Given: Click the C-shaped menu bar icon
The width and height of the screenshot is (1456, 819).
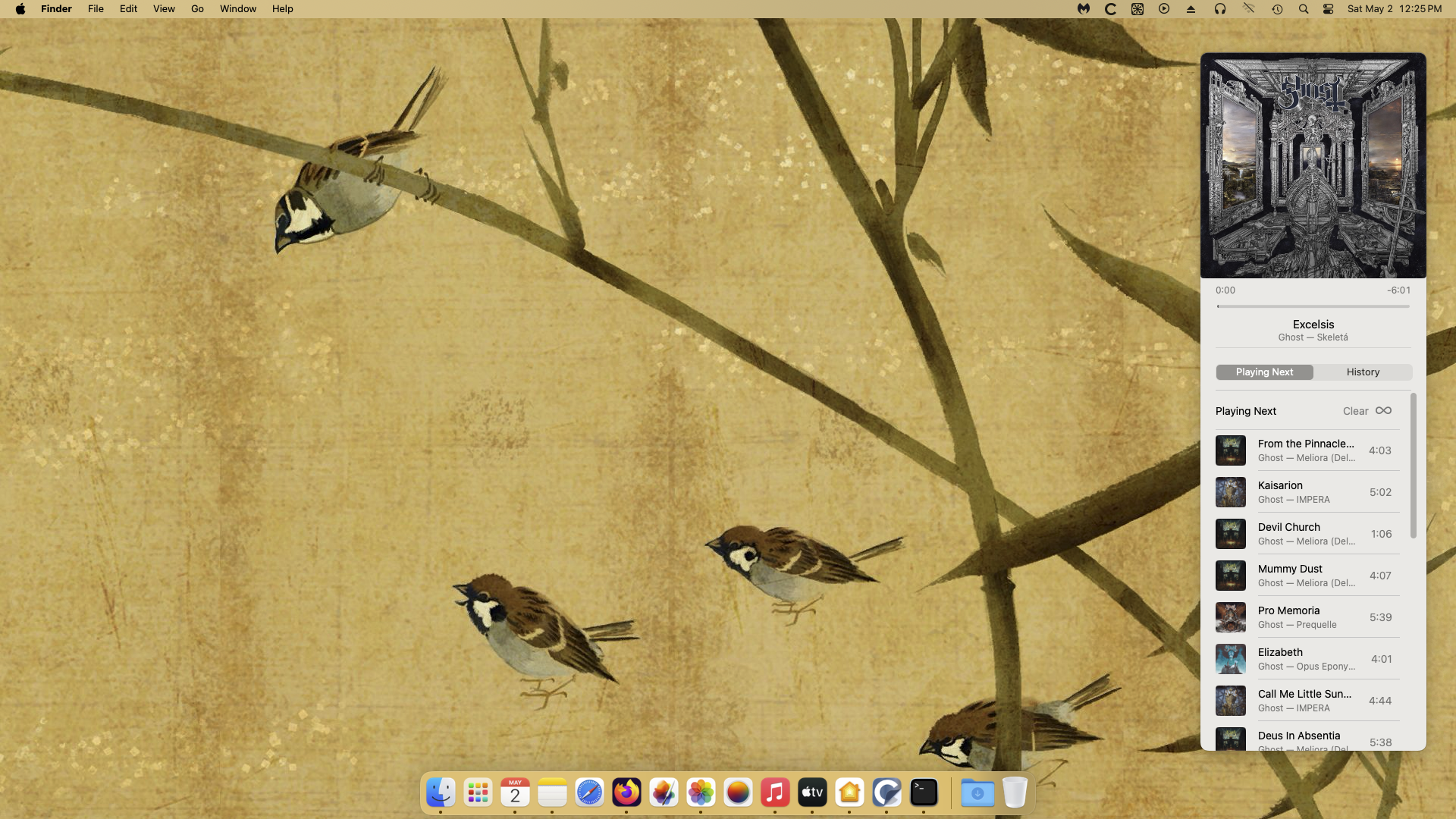Looking at the screenshot, I should pyautogui.click(x=1110, y=9).
